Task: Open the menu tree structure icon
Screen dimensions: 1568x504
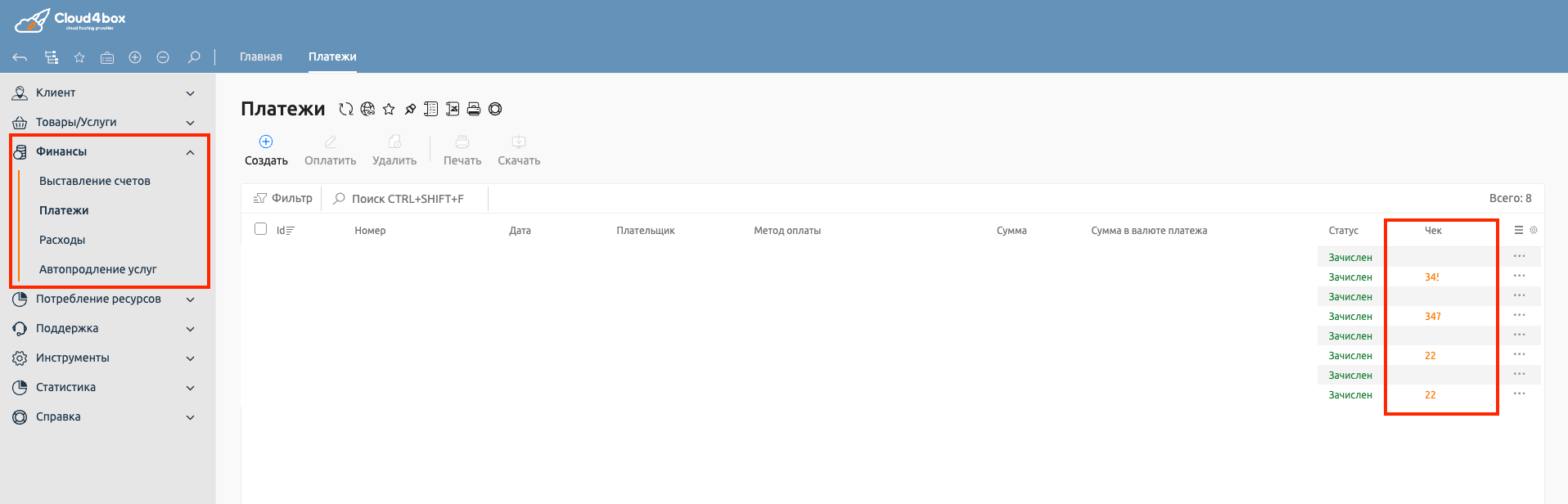Action: point(52,57)
